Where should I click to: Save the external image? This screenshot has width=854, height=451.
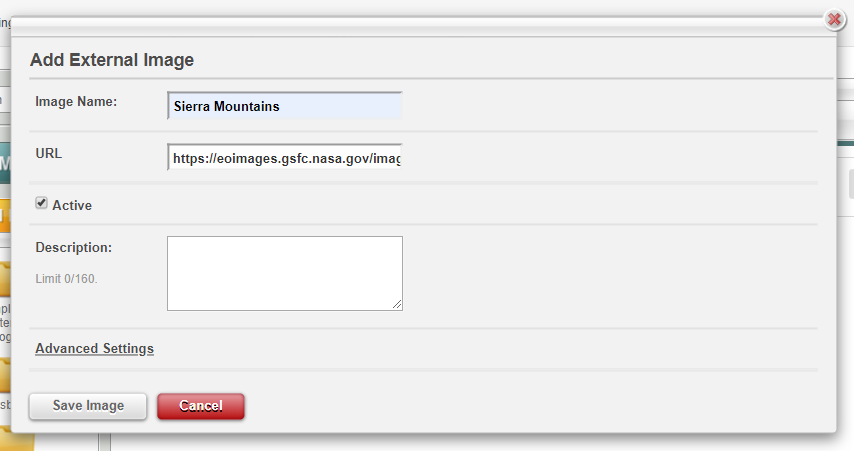coord(88,406)
